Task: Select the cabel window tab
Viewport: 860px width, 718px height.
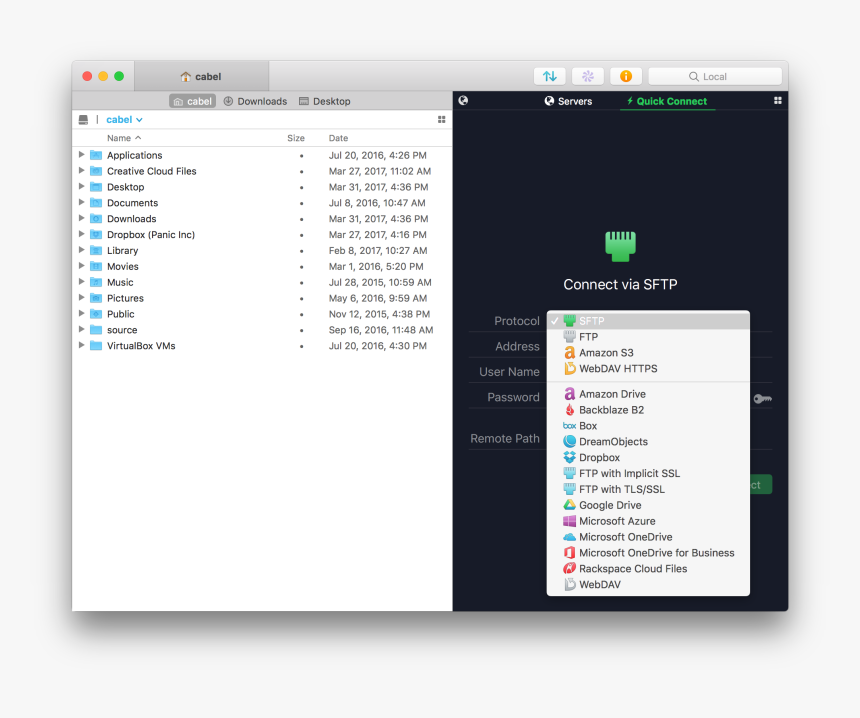Action: point(201,76)
